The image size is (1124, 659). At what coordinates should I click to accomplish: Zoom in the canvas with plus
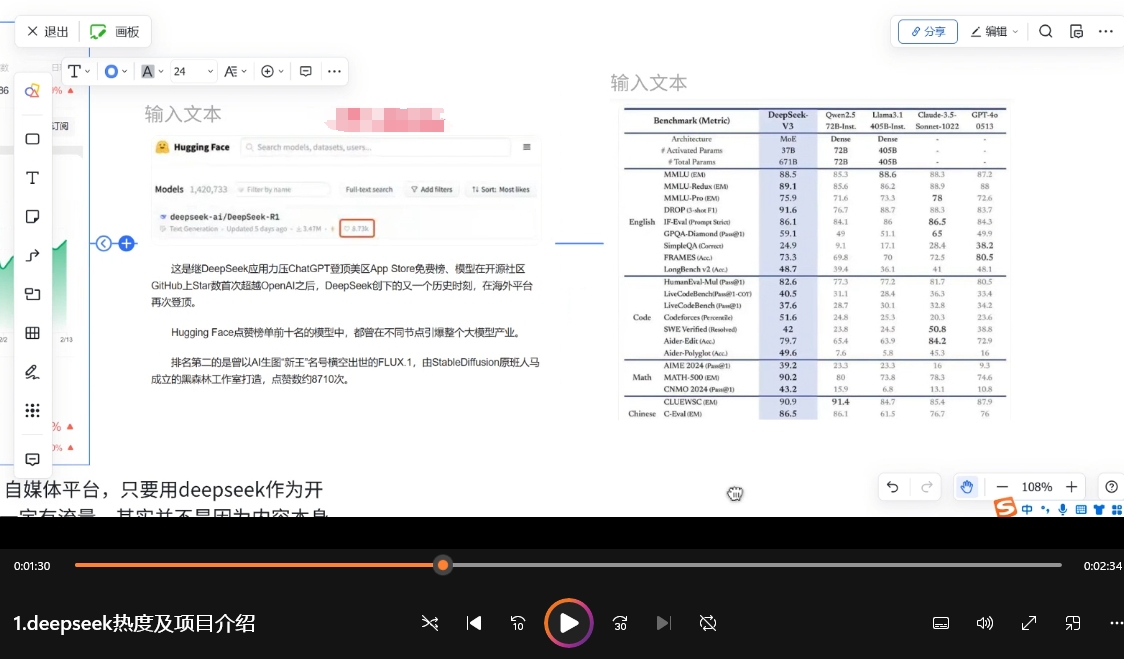click(x=1072, y=487)
